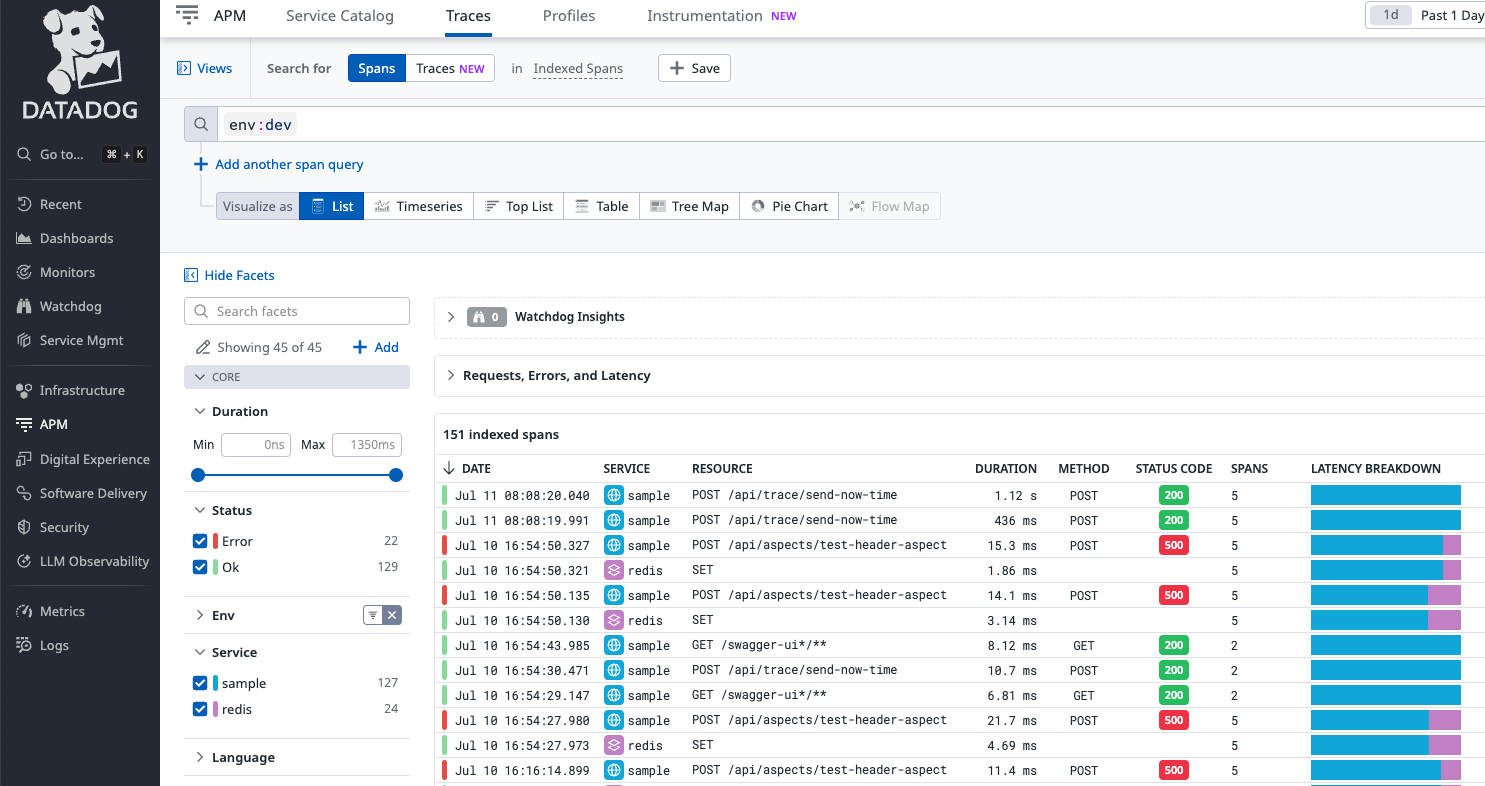1485x786 pixels.
Task: Open the Past 1 Day time range picker
Action: click(x=1425, y=15)
